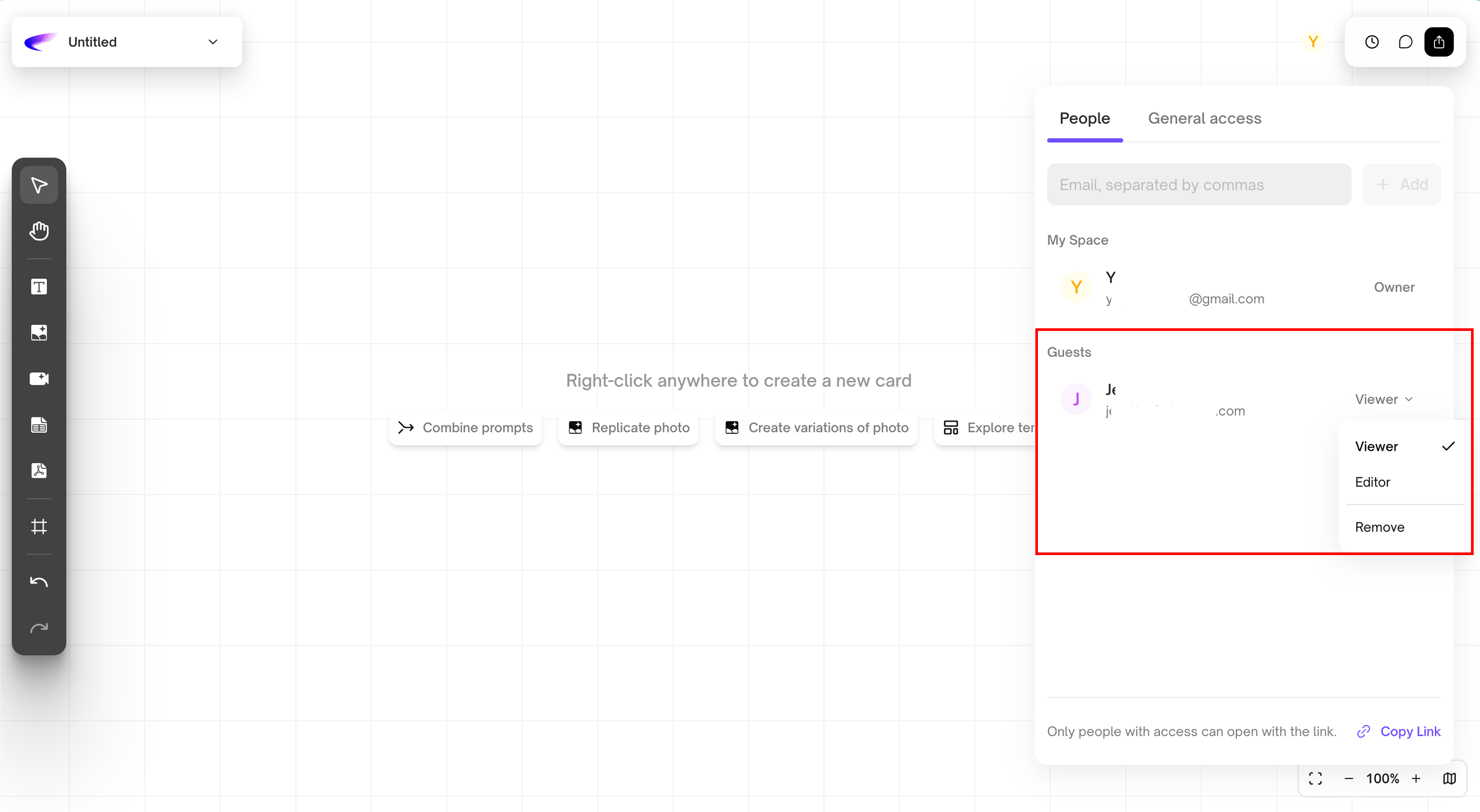Choose the image generation card tool
The width and height of the screenshot is (1480, 812).
[x=39, y=333]
